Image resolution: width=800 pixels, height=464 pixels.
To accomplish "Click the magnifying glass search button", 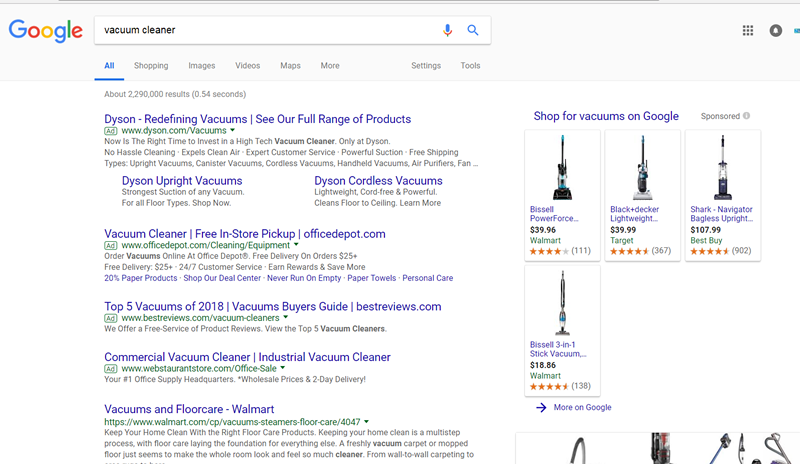I will click(x=473, y=30).
